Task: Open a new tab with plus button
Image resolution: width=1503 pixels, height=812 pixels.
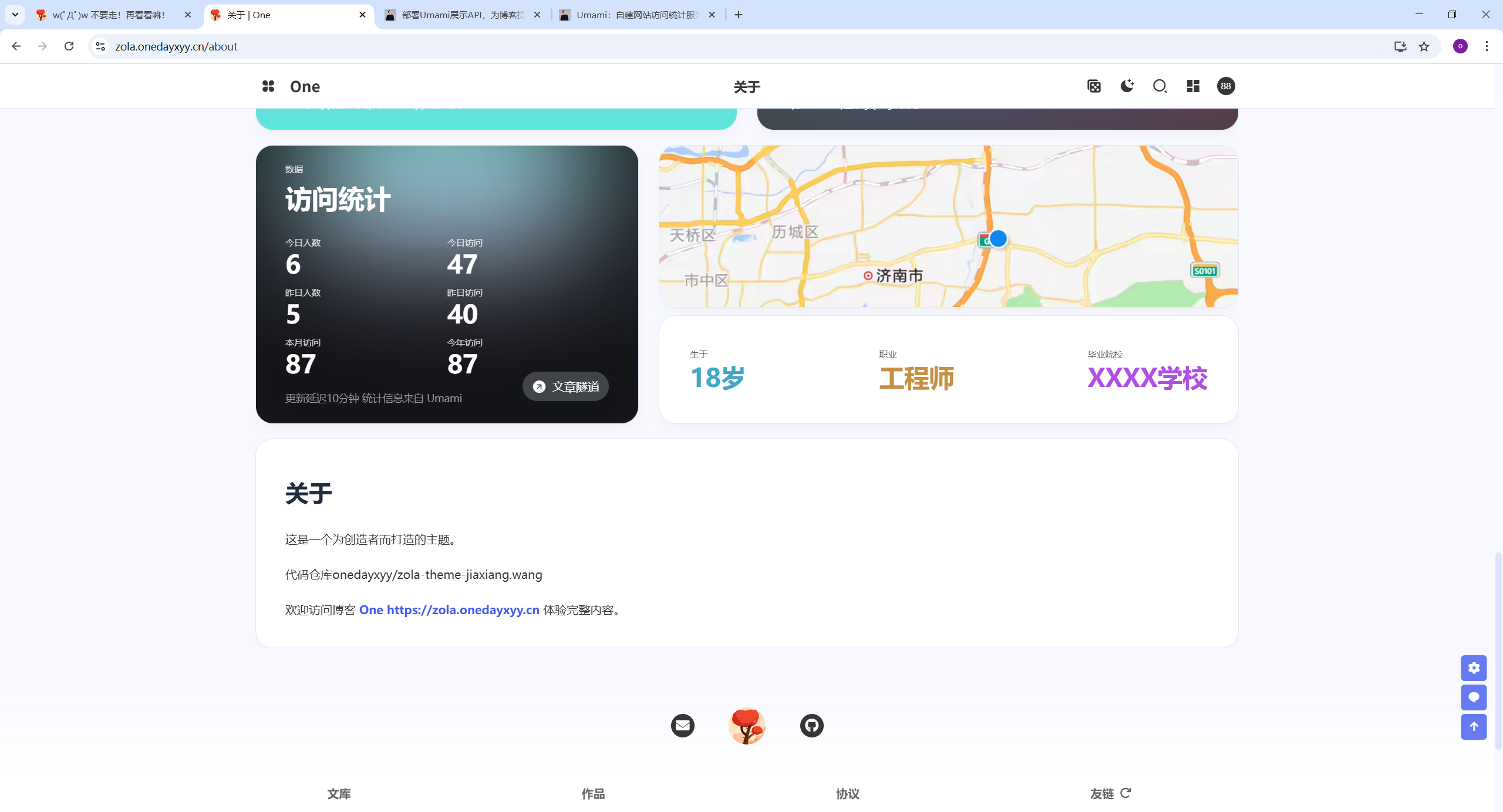Action: [x=739, y=15]
